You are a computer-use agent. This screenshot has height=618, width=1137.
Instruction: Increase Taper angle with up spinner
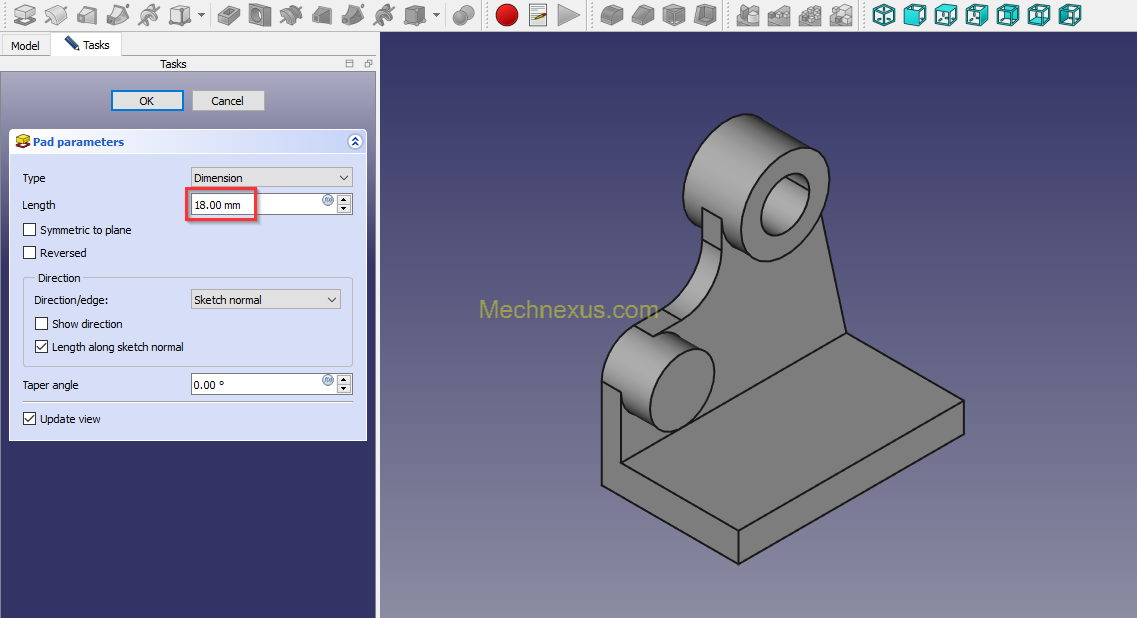tap(344, 380)
